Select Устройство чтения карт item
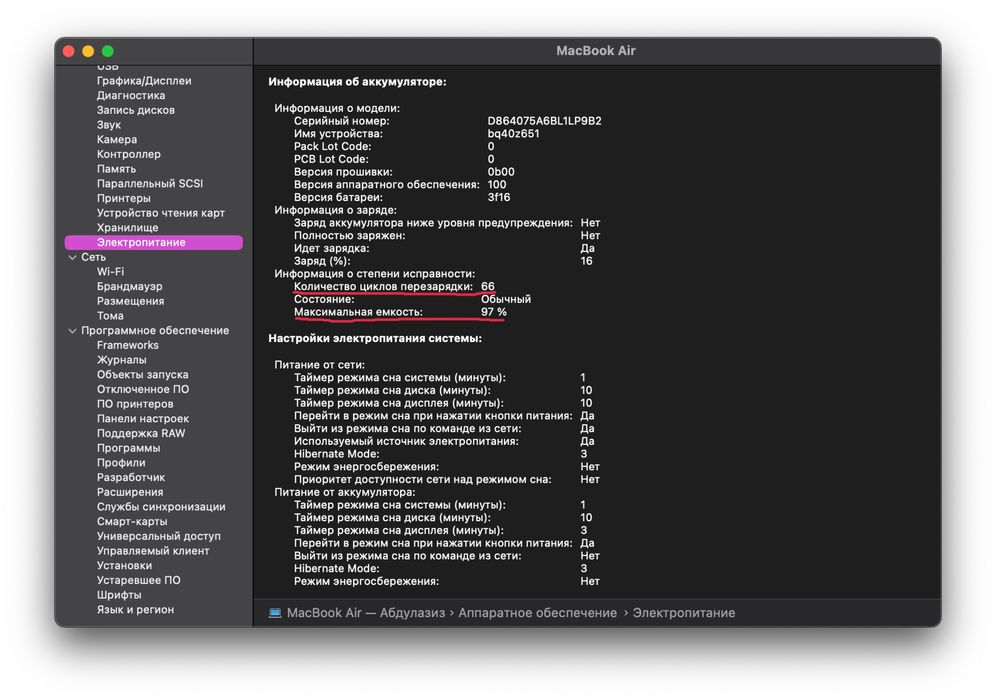The height and width of the screenshot is (700, 996). tap(161, 213)
